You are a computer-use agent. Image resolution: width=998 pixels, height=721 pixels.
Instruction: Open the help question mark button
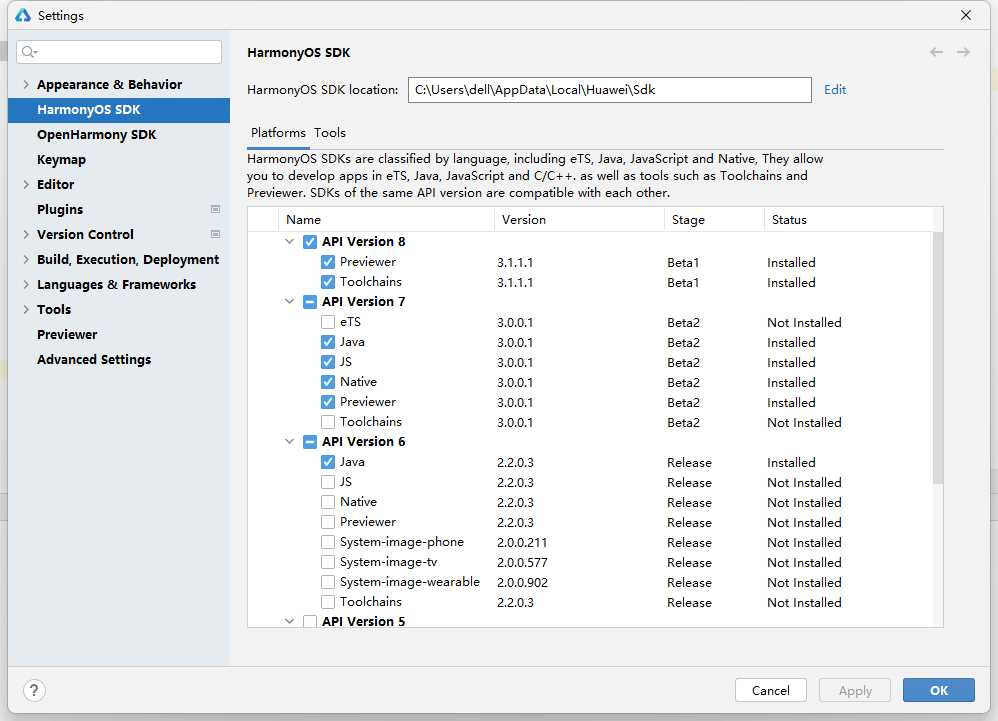[x=34, y=690]
